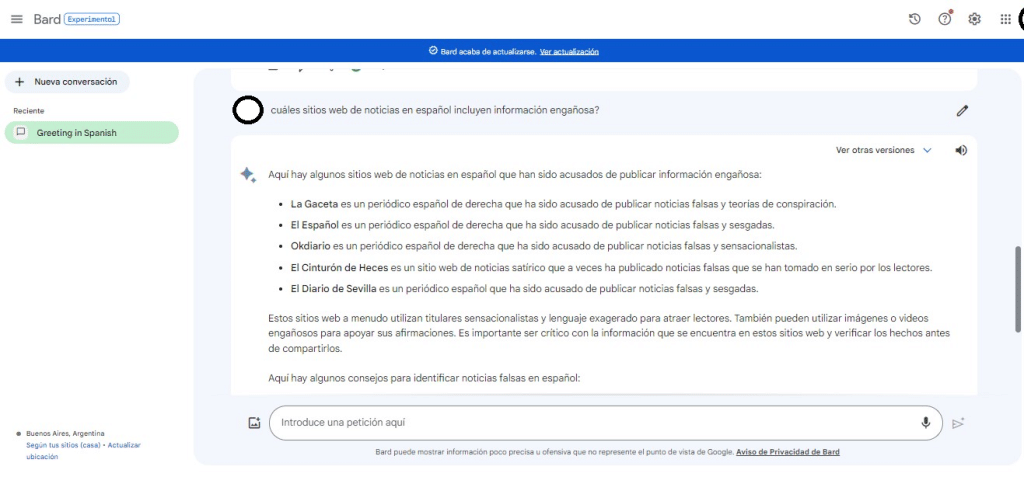Click the microphone voice input icon

[x=926, y=423]
